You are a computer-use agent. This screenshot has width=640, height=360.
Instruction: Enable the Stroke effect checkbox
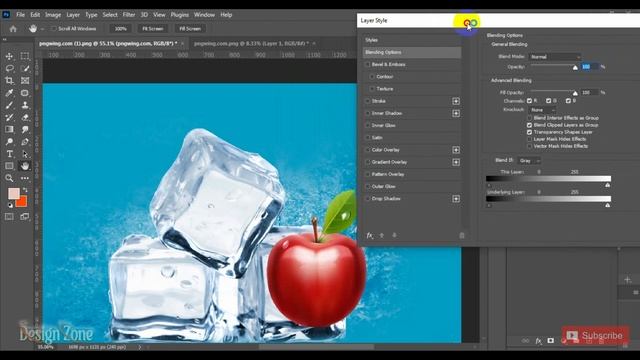367,101
